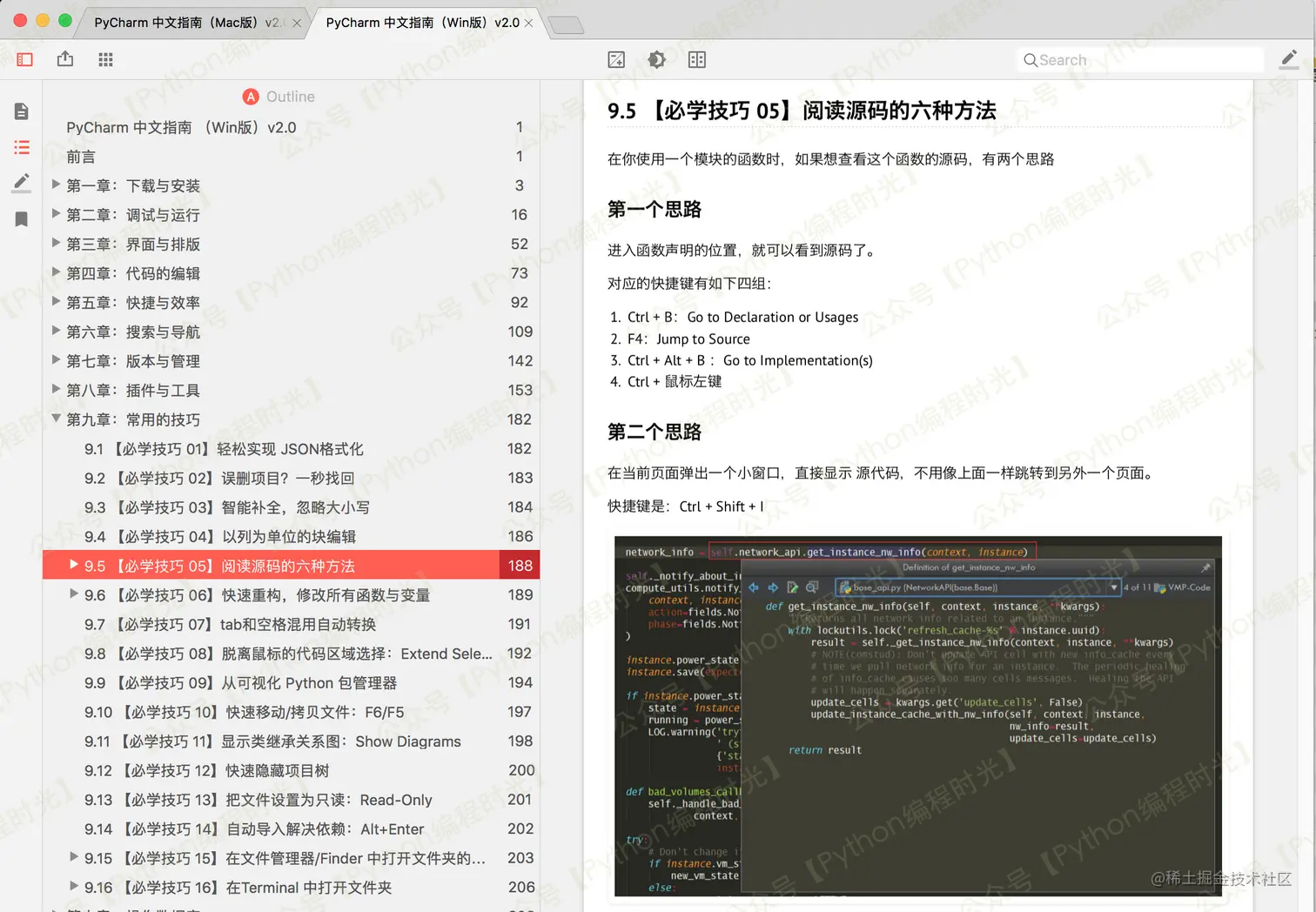Expand 第三章：界面与排版
The image size is (1316, 912).
[56, 243]
